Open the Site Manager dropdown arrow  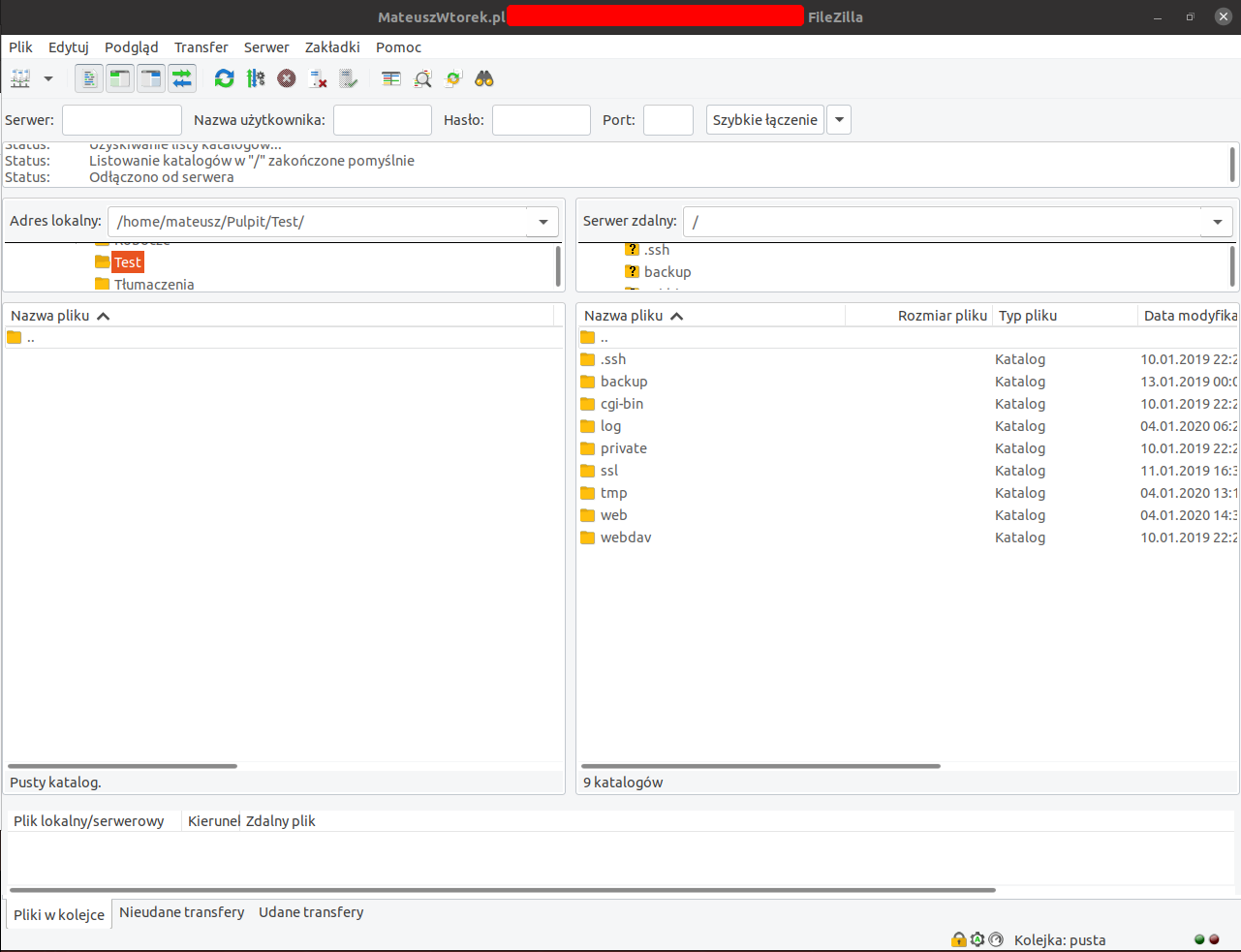[x=48, y=78]
